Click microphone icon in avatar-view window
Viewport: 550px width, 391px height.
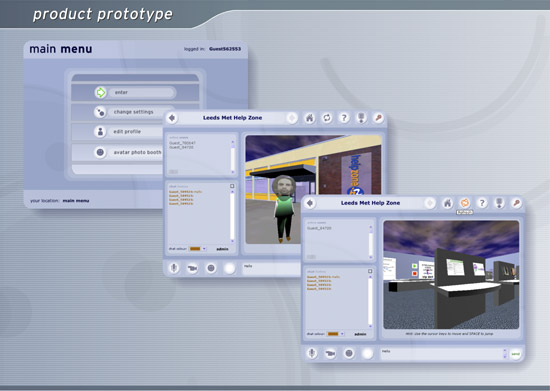(x=174, y=268)
